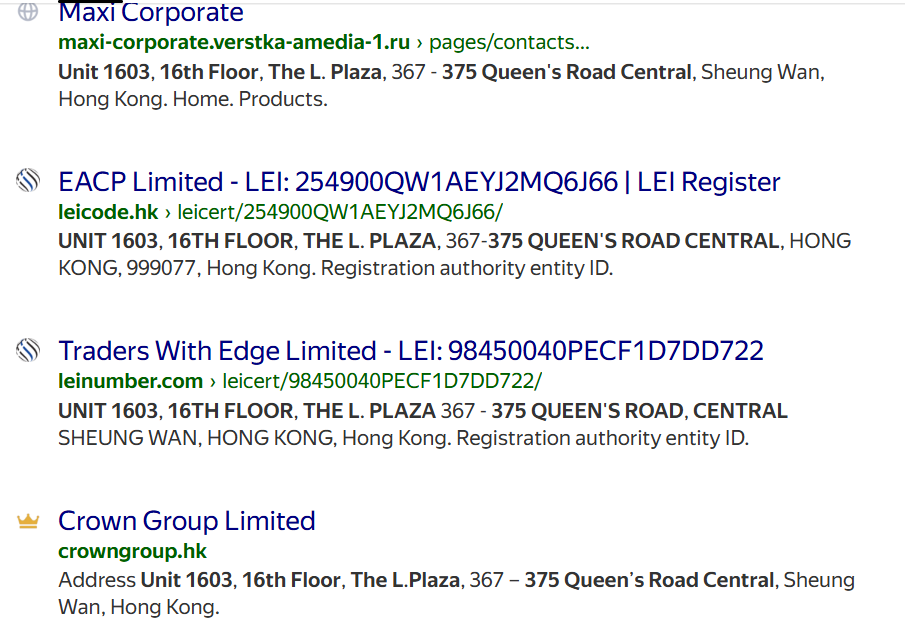Screen dimensions: 905x628
Task: Open the Maxi Corporate result title
Action: tap(151, 12)
